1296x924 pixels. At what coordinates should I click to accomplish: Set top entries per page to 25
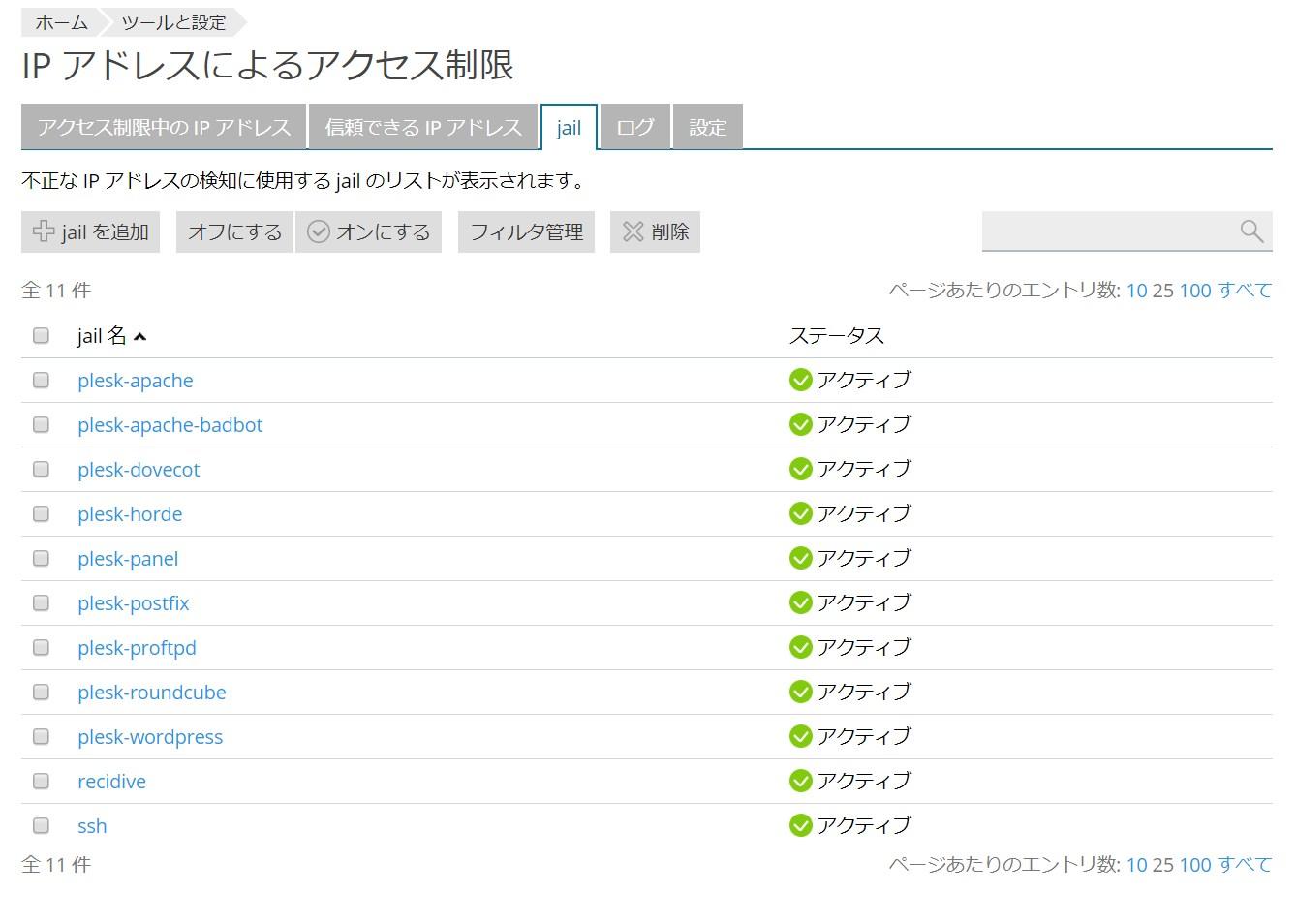[x=1162, y=291]
